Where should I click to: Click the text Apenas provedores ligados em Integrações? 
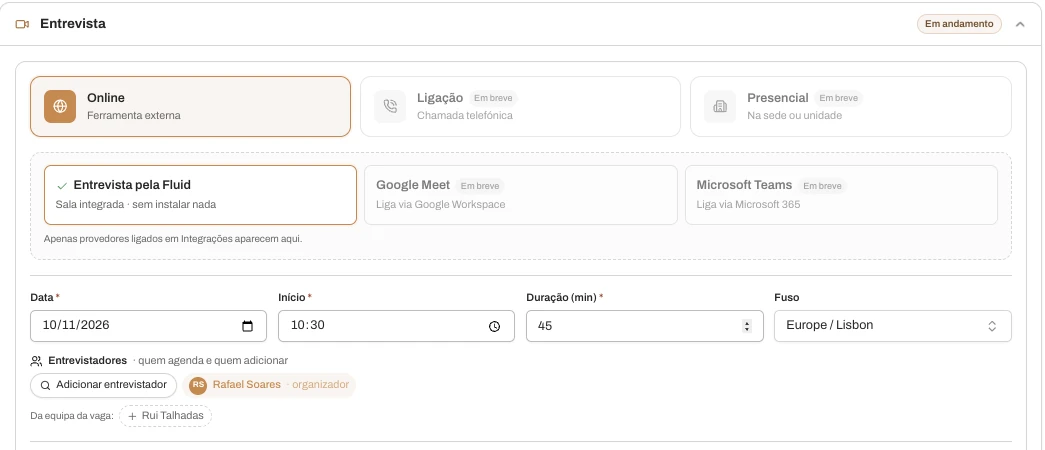pos(173,239)
